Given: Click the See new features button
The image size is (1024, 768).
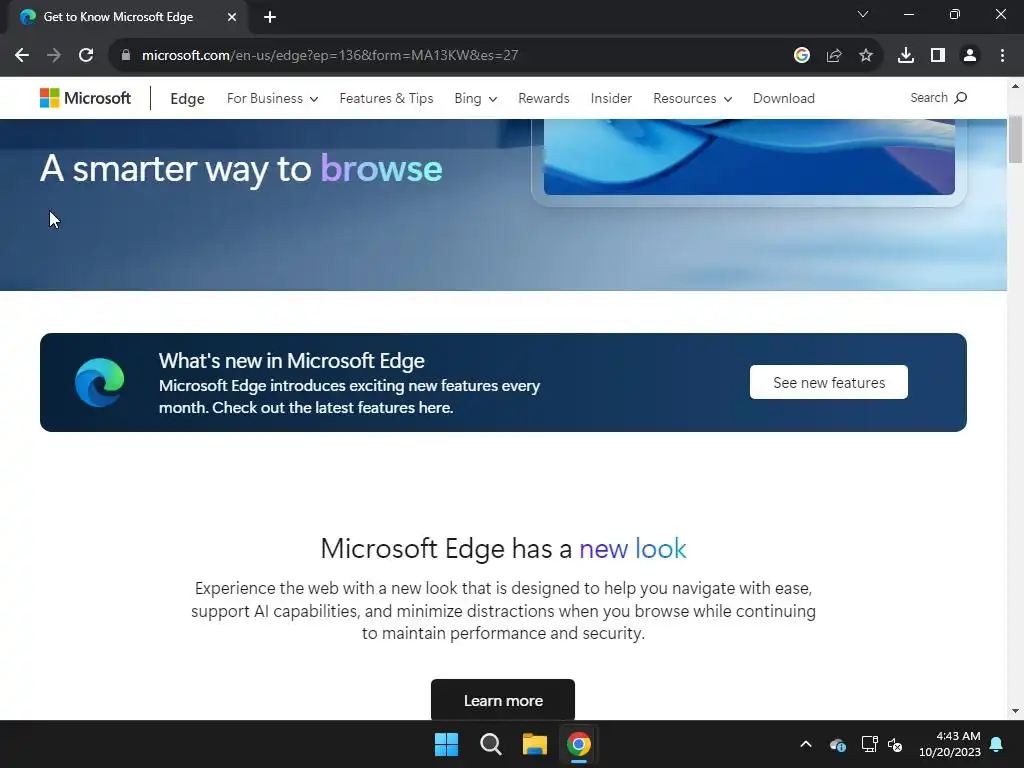Looking at the screenshot, I should pos(829,383).
